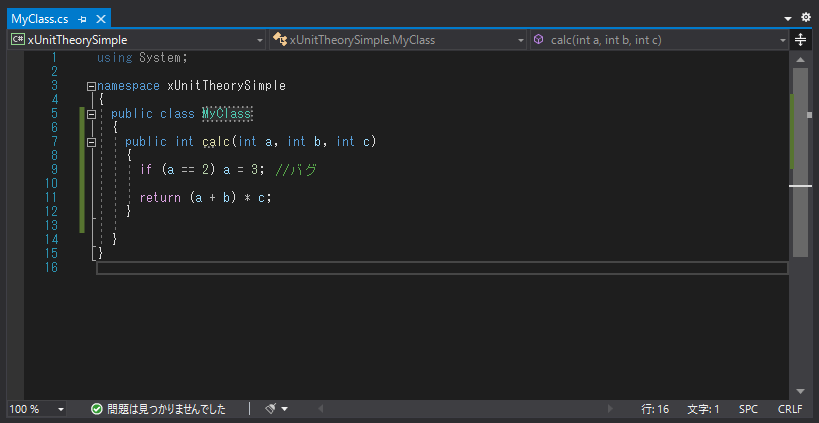Click 'namespace' keyword on line 3
The image size is (819, 423).
click(128, 86)
